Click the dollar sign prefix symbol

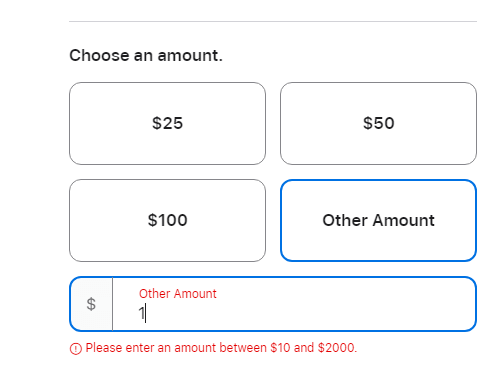[x=91, y=304]
